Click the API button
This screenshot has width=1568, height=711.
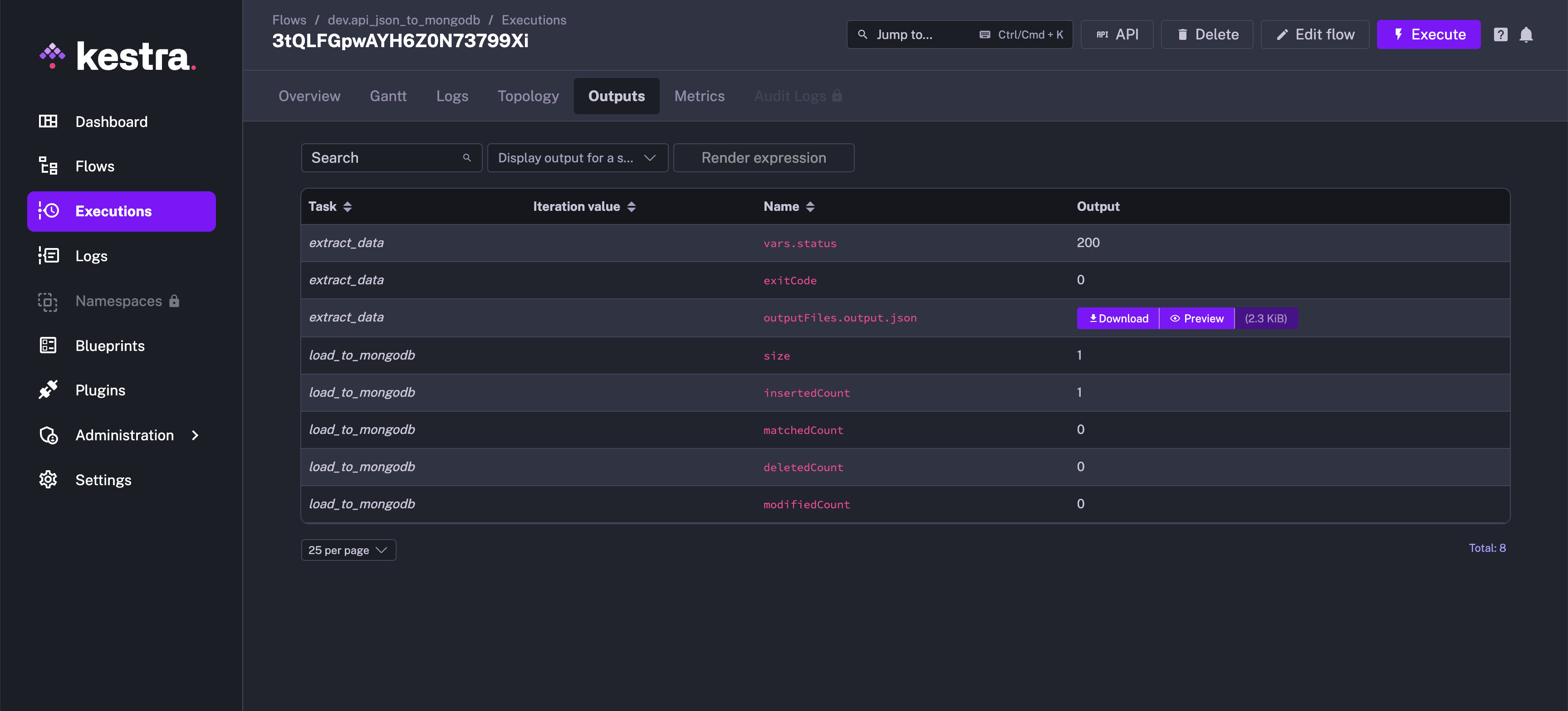tap(1117, 34)
